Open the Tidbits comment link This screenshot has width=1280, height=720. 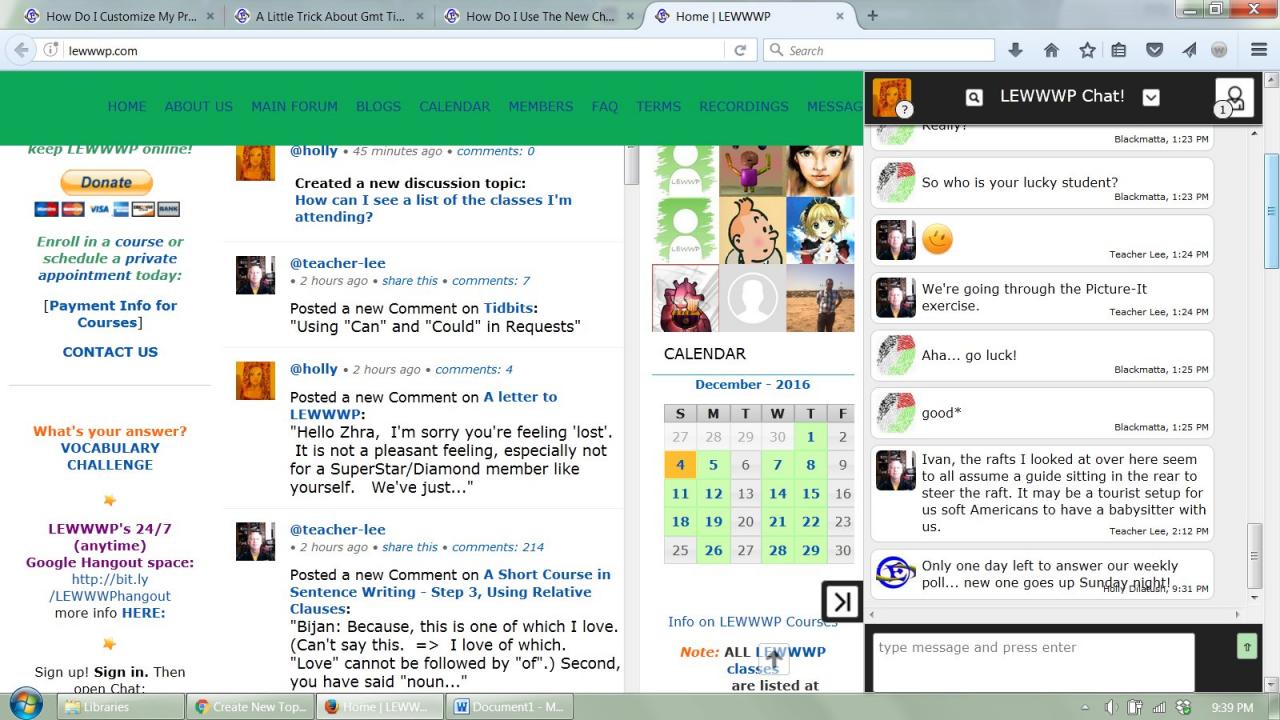[508, 308]
